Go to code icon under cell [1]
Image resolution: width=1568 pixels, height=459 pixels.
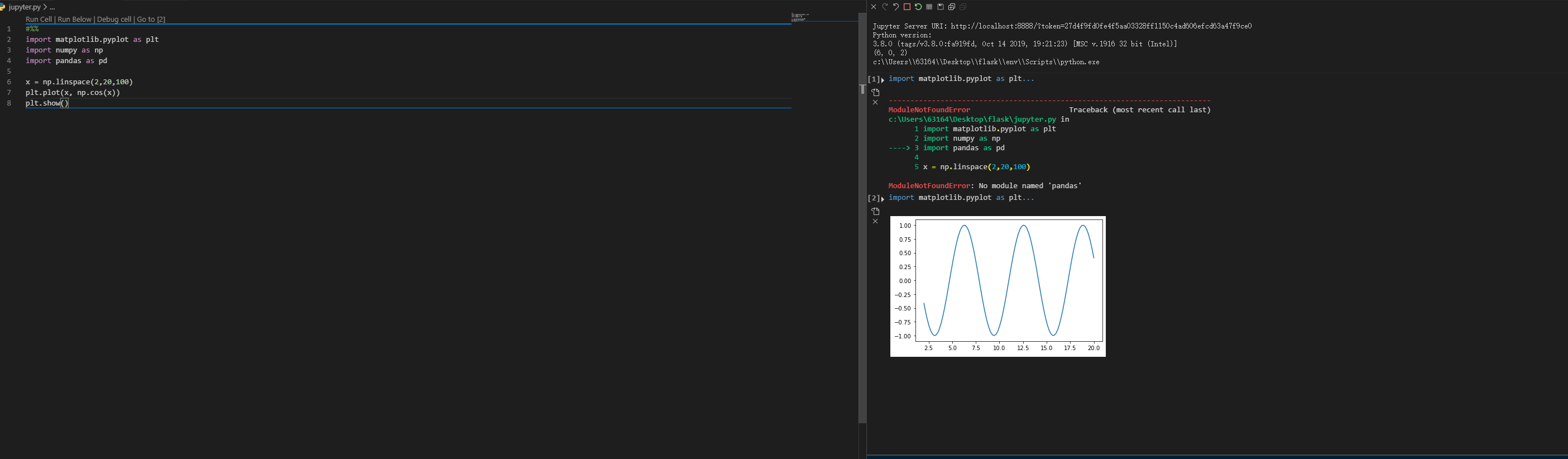pos(875,93)
